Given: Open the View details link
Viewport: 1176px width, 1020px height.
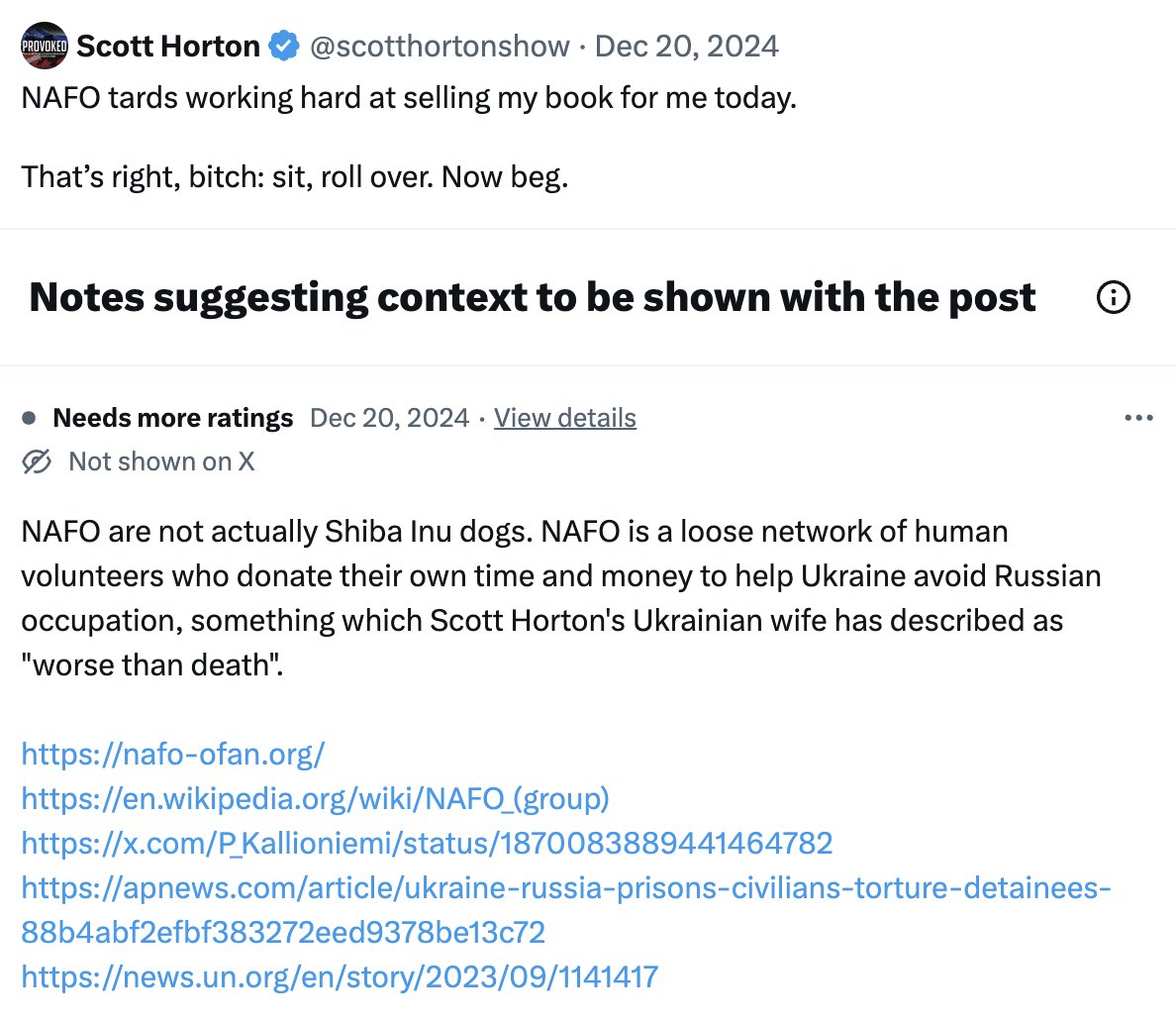Looking at the screenshot, I should coord(565,417).
